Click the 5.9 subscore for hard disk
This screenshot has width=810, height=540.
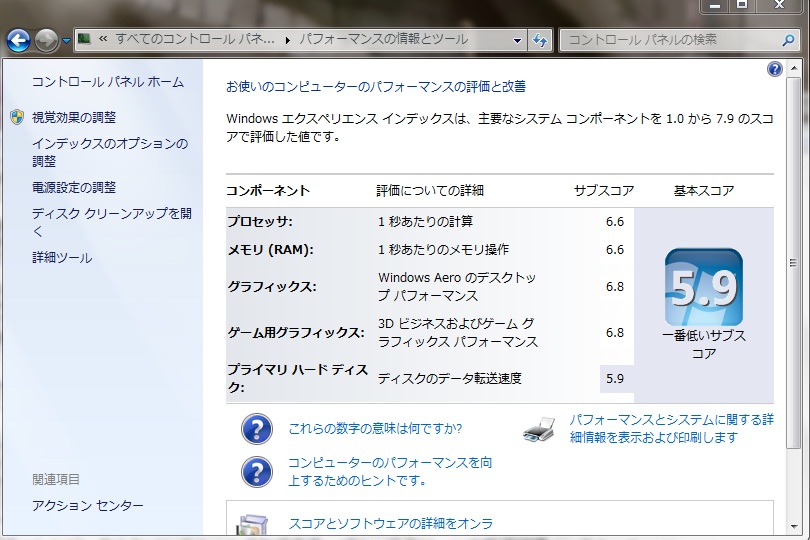click(x=615, y=378)
